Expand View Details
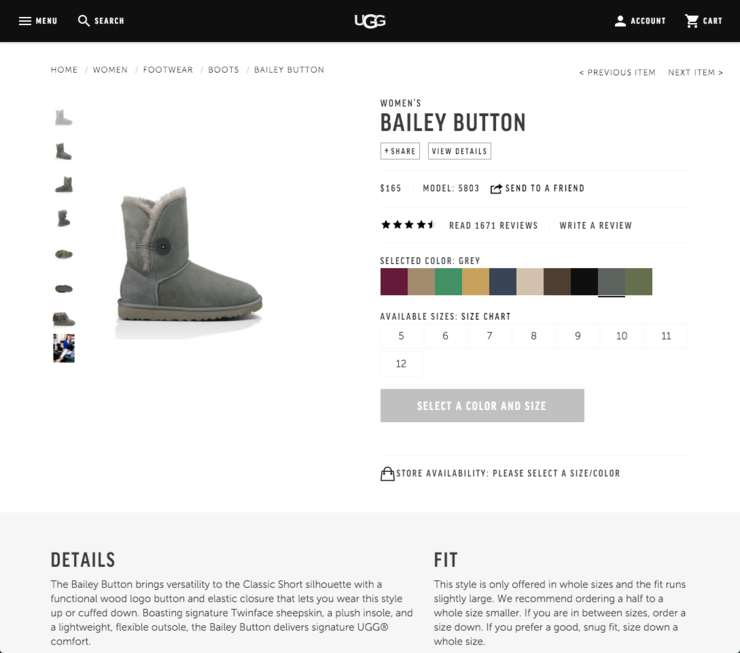The image size is (740, 653). click(x=459, y=151)
